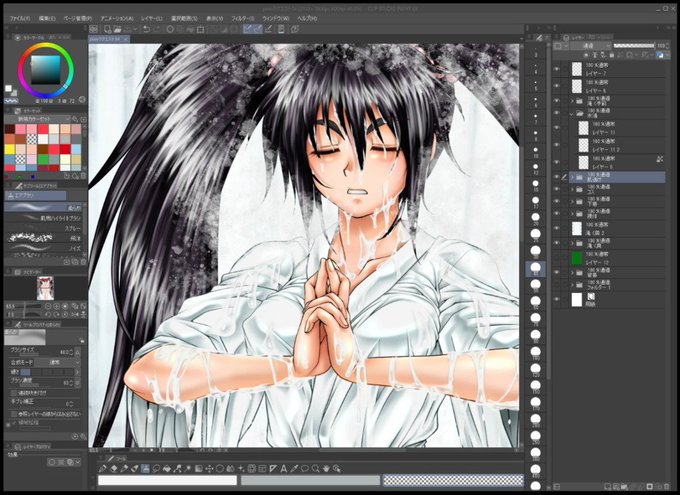Toggle visibility of レイヤー 11 layer
This screenshot has width=680, height=495.
pyautogui.click(x=557, y=128)
